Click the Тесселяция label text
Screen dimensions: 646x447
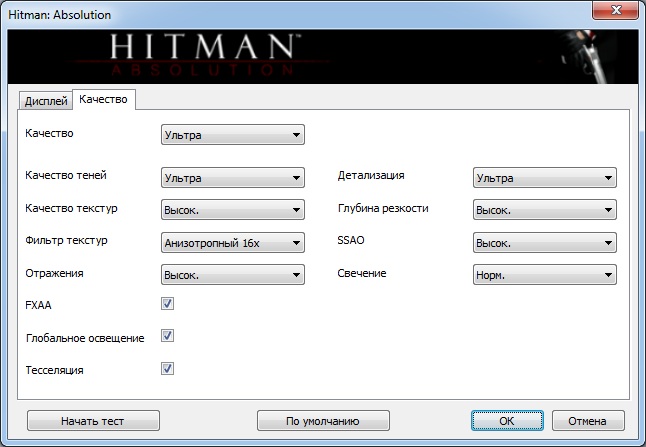pos(54,370)
